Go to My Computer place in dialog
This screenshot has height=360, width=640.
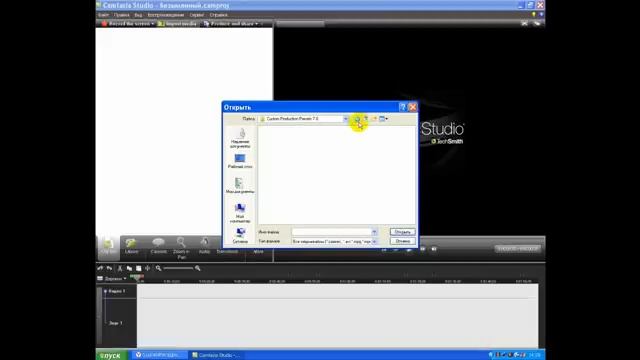(240, 213)
